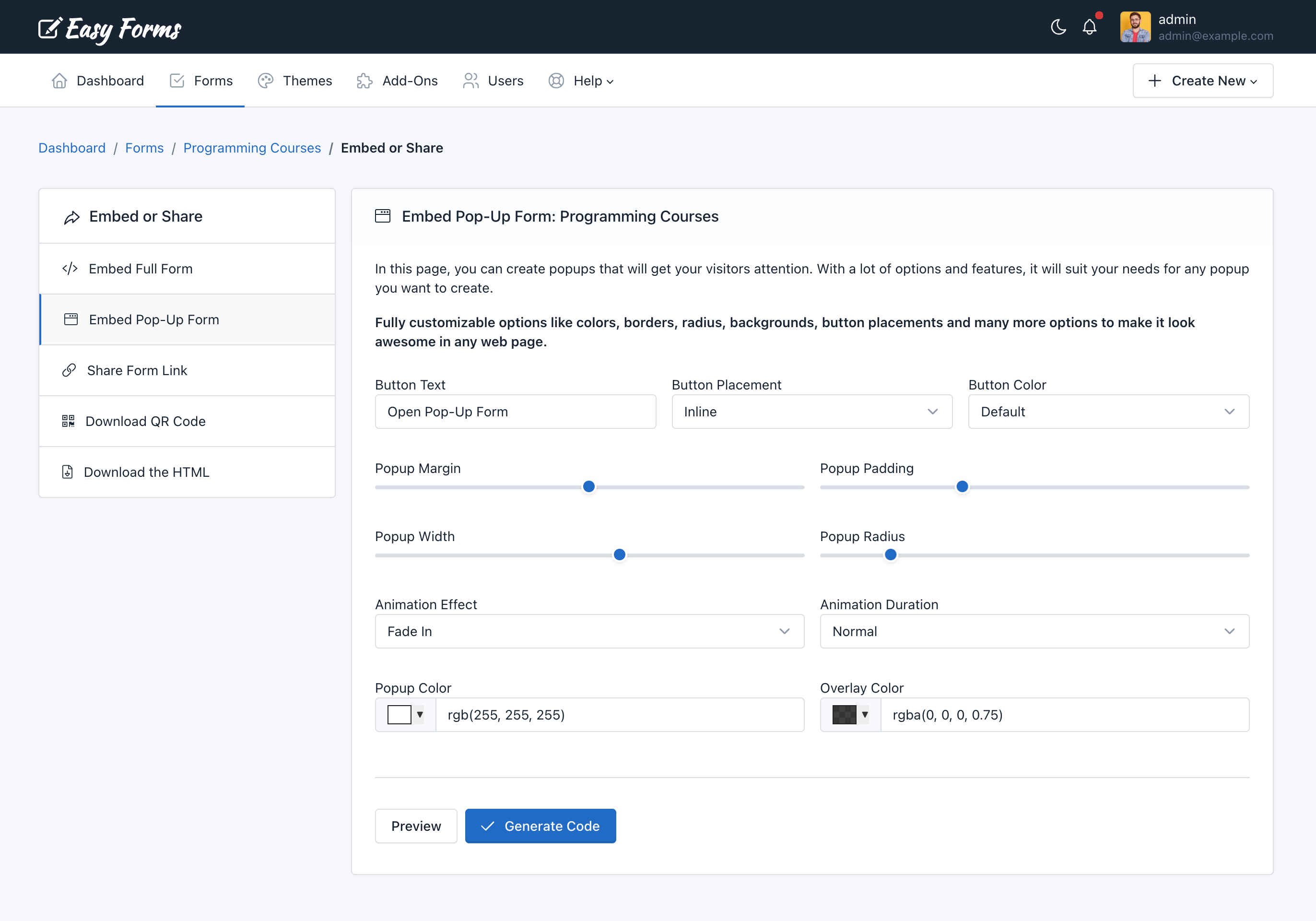Click the Popup Radius slider handle
The width and height of the screenshot is (1316, 921).
(x=891, y=555)
